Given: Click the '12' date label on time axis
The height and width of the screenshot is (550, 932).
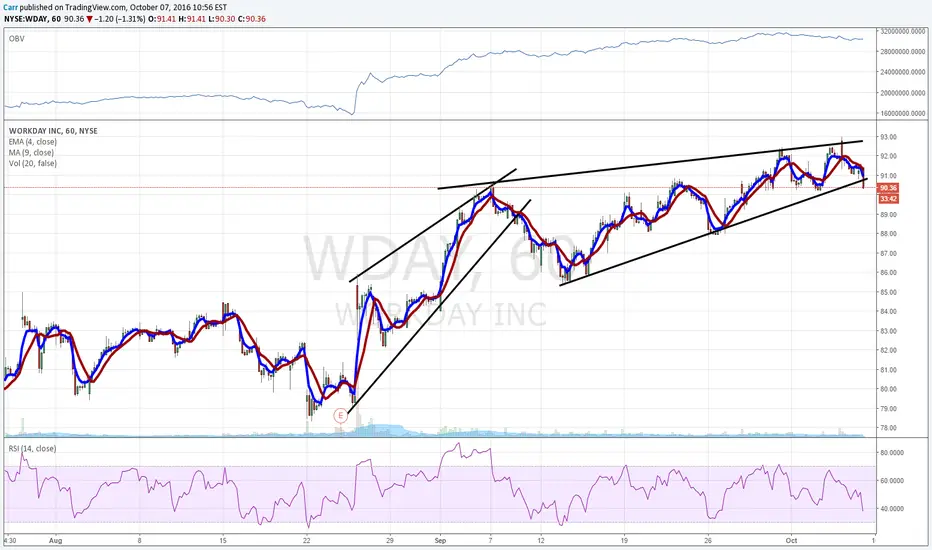Looking at the screenshot, I should tap(541, 540).
